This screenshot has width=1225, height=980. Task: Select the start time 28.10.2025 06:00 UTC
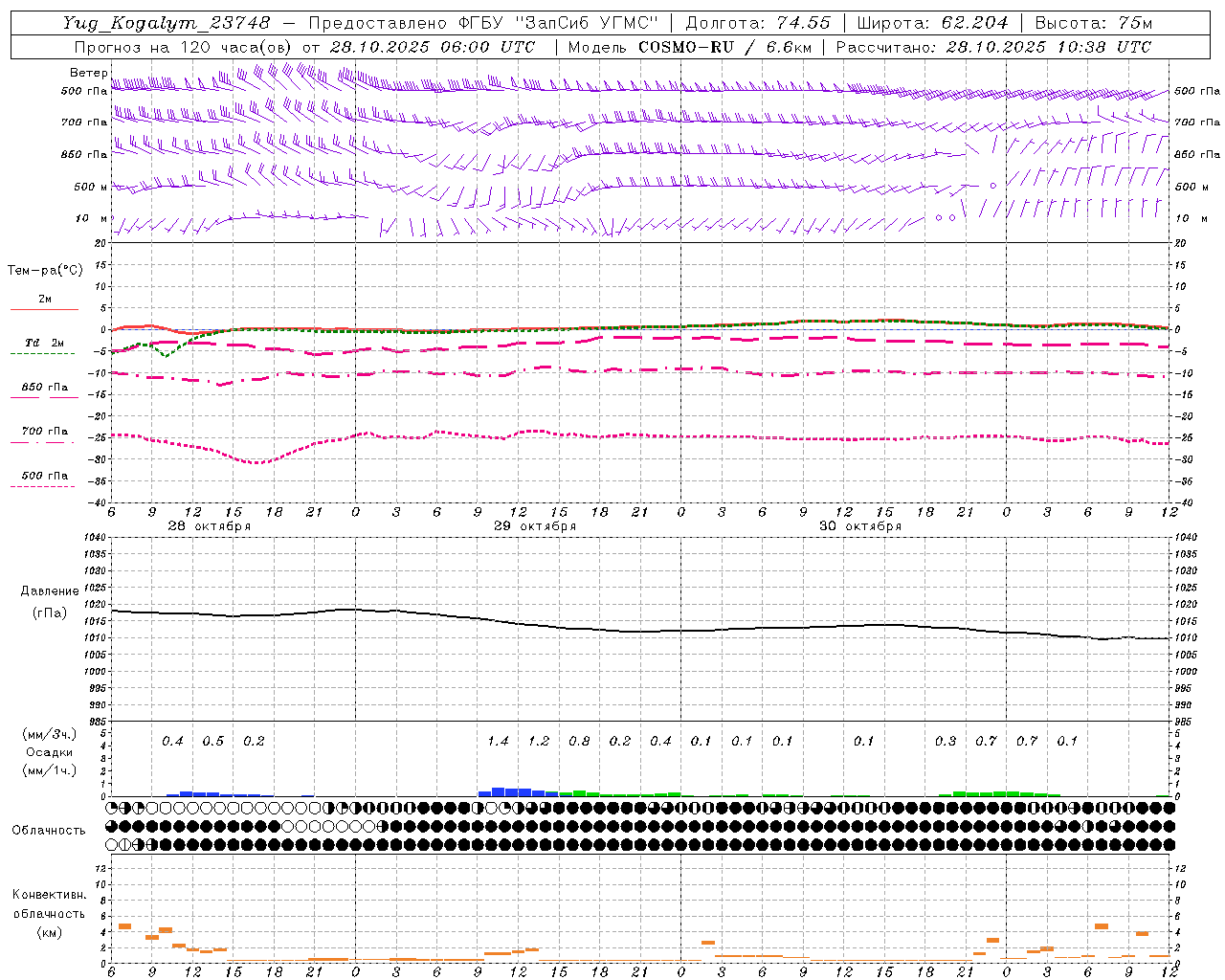pos(433,47)
